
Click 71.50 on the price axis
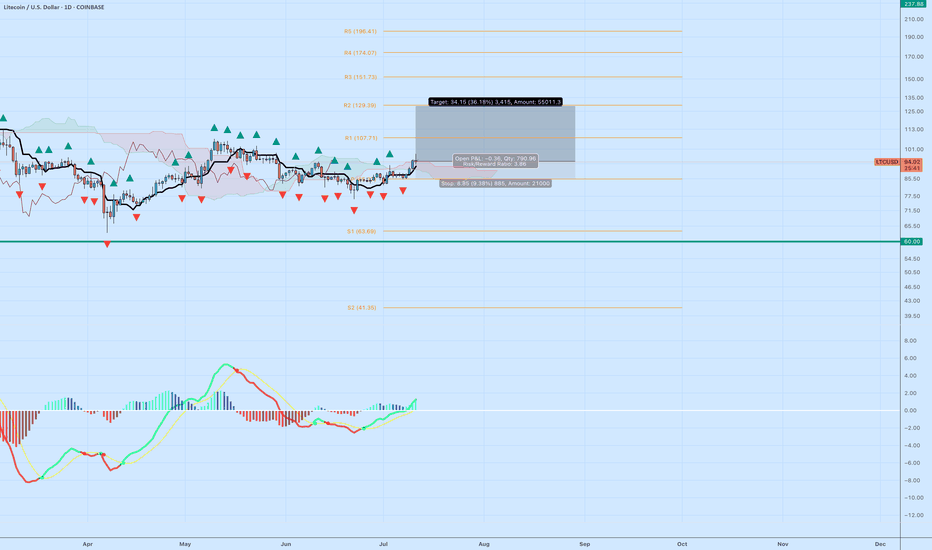point(912,211)
